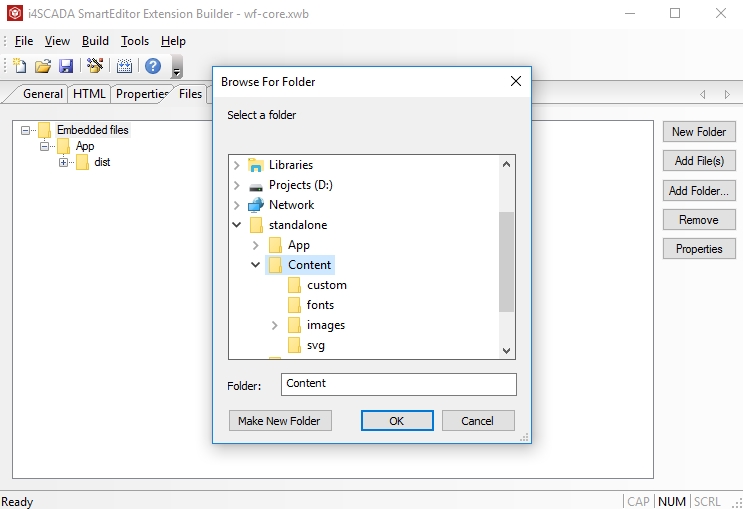Expand the Projects (D:) drive node
The height and width of the screenshot is (509, 743).
236,185
